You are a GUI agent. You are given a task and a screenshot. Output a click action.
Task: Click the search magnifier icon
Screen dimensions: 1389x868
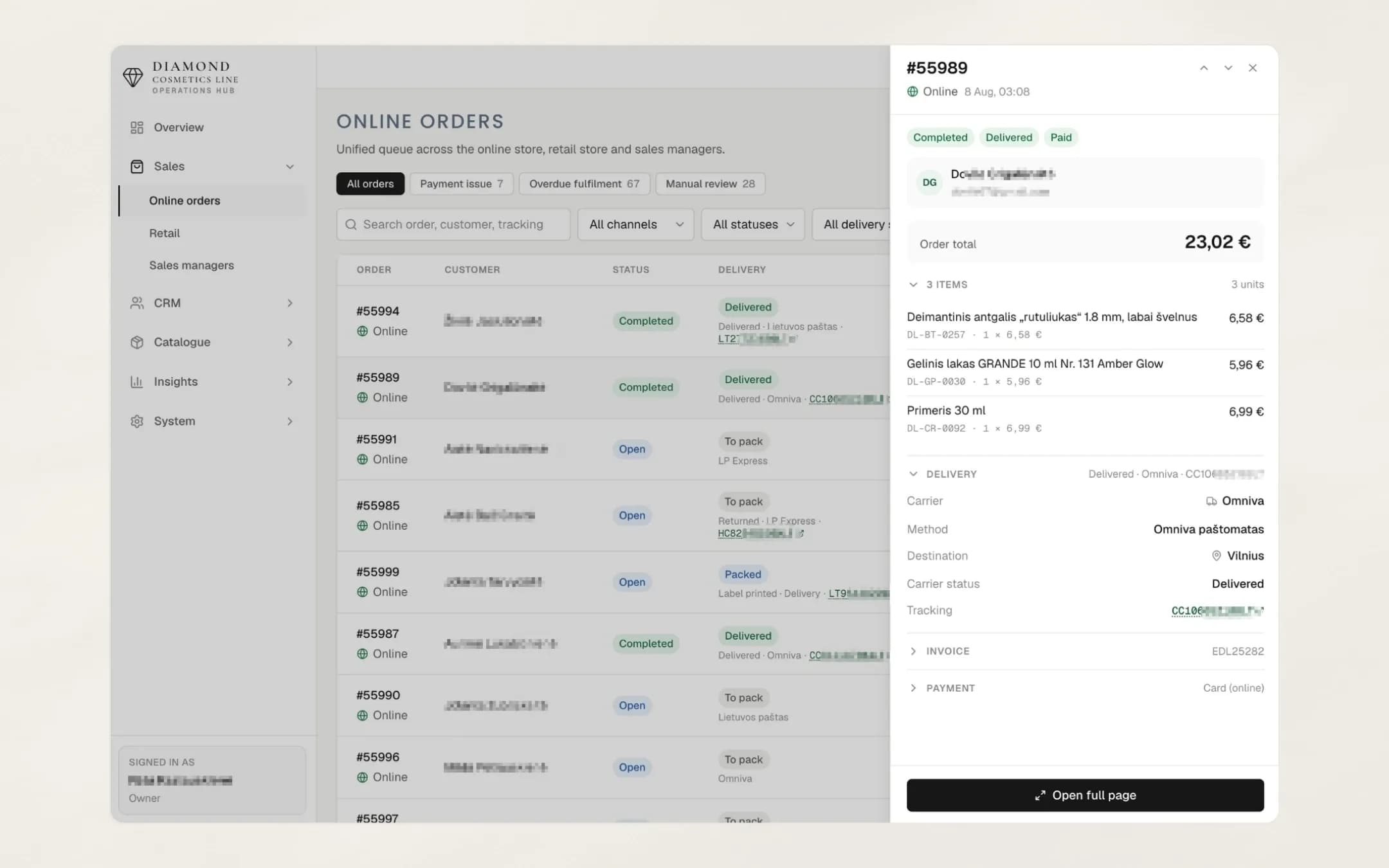(x=351, y=224)
